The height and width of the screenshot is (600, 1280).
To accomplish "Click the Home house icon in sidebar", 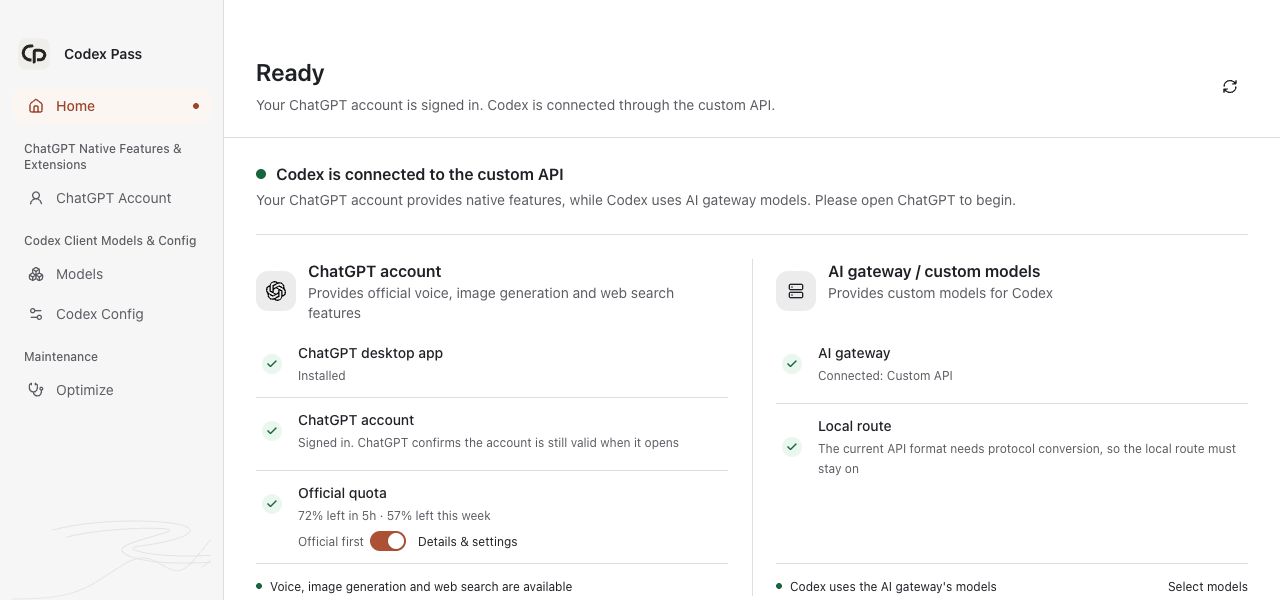I will coord(36,106).
